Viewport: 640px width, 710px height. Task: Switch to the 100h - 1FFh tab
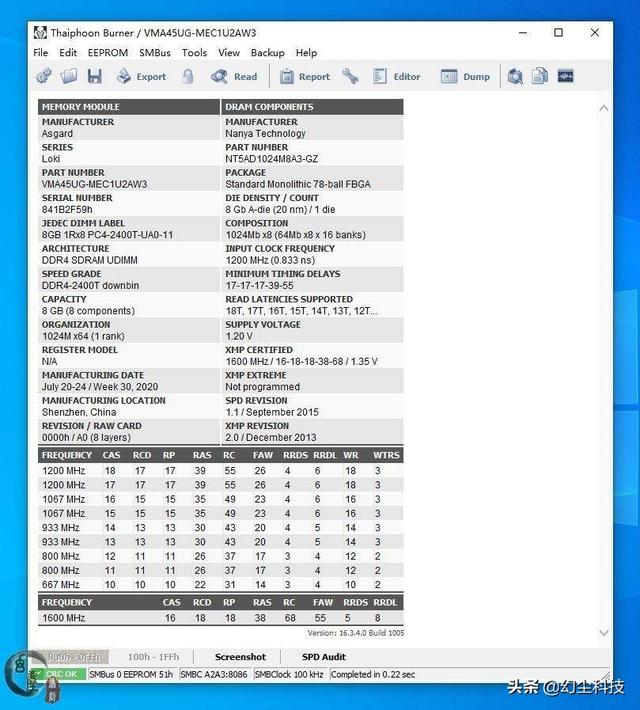click(154, 657)
